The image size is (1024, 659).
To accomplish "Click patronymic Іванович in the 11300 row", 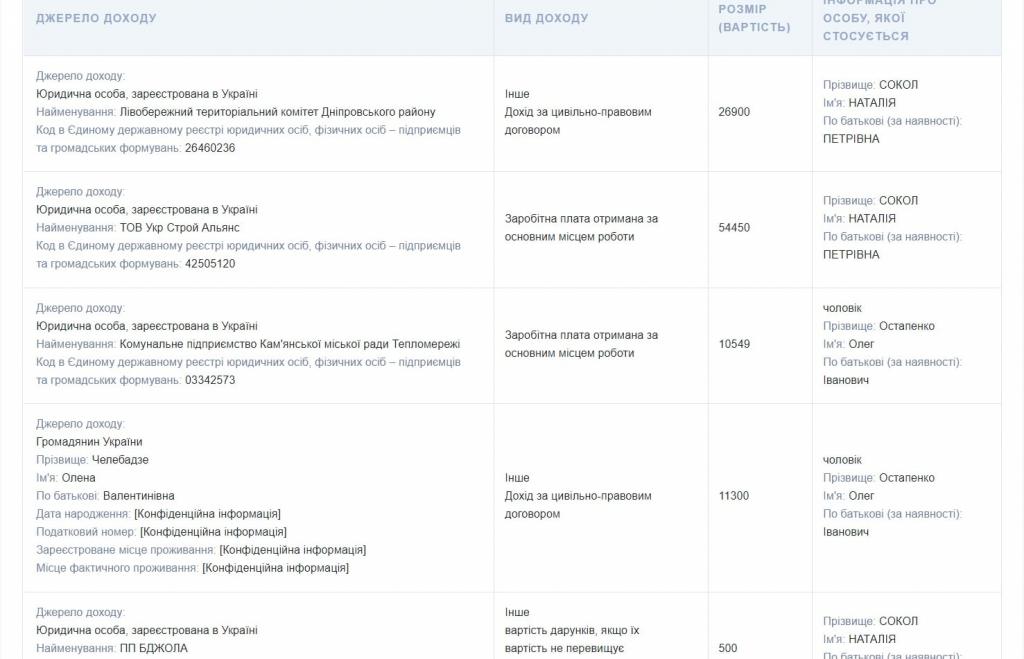I will [x=846, y=532].
